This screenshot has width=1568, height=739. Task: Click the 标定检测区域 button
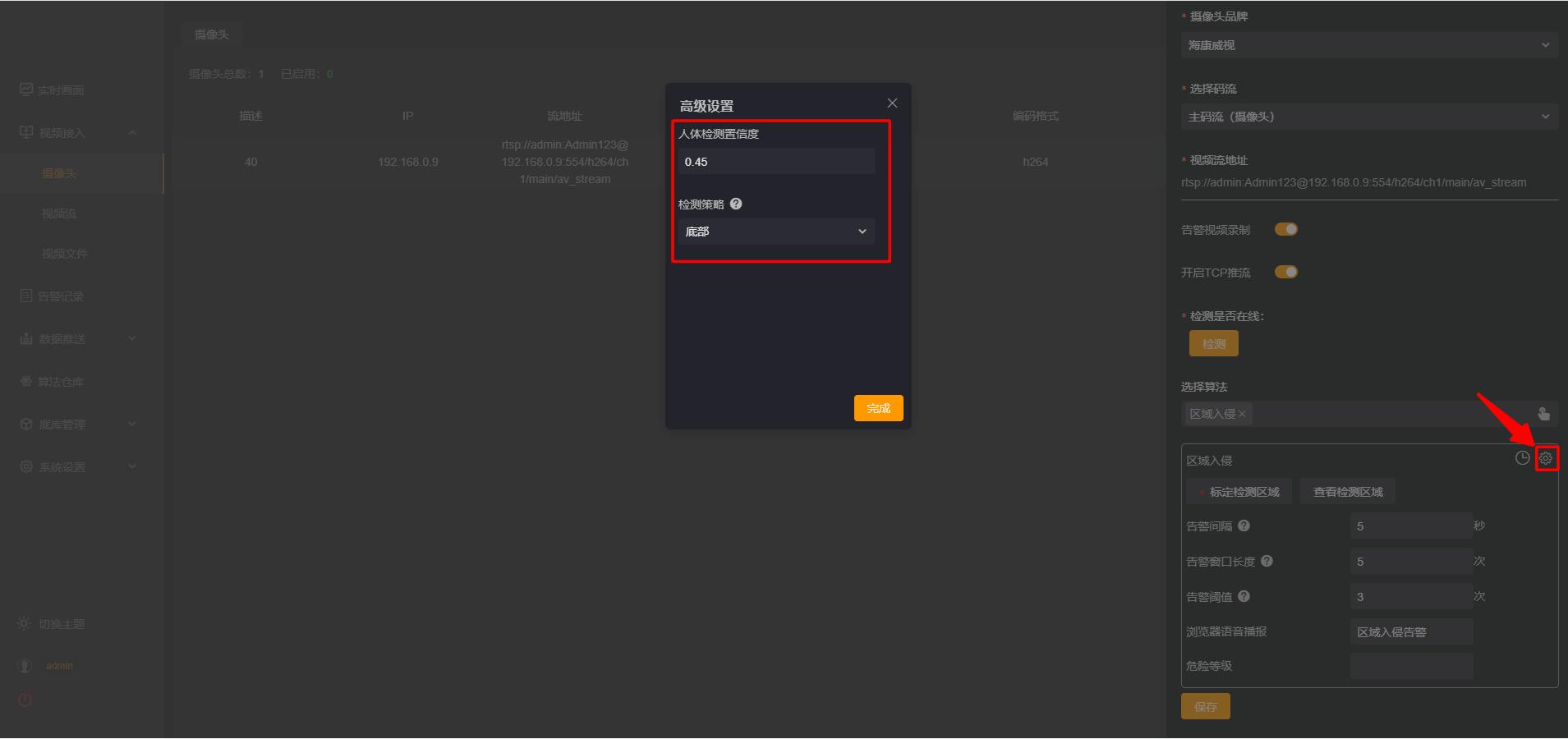pyautogui.click(x=1239, y=492)
